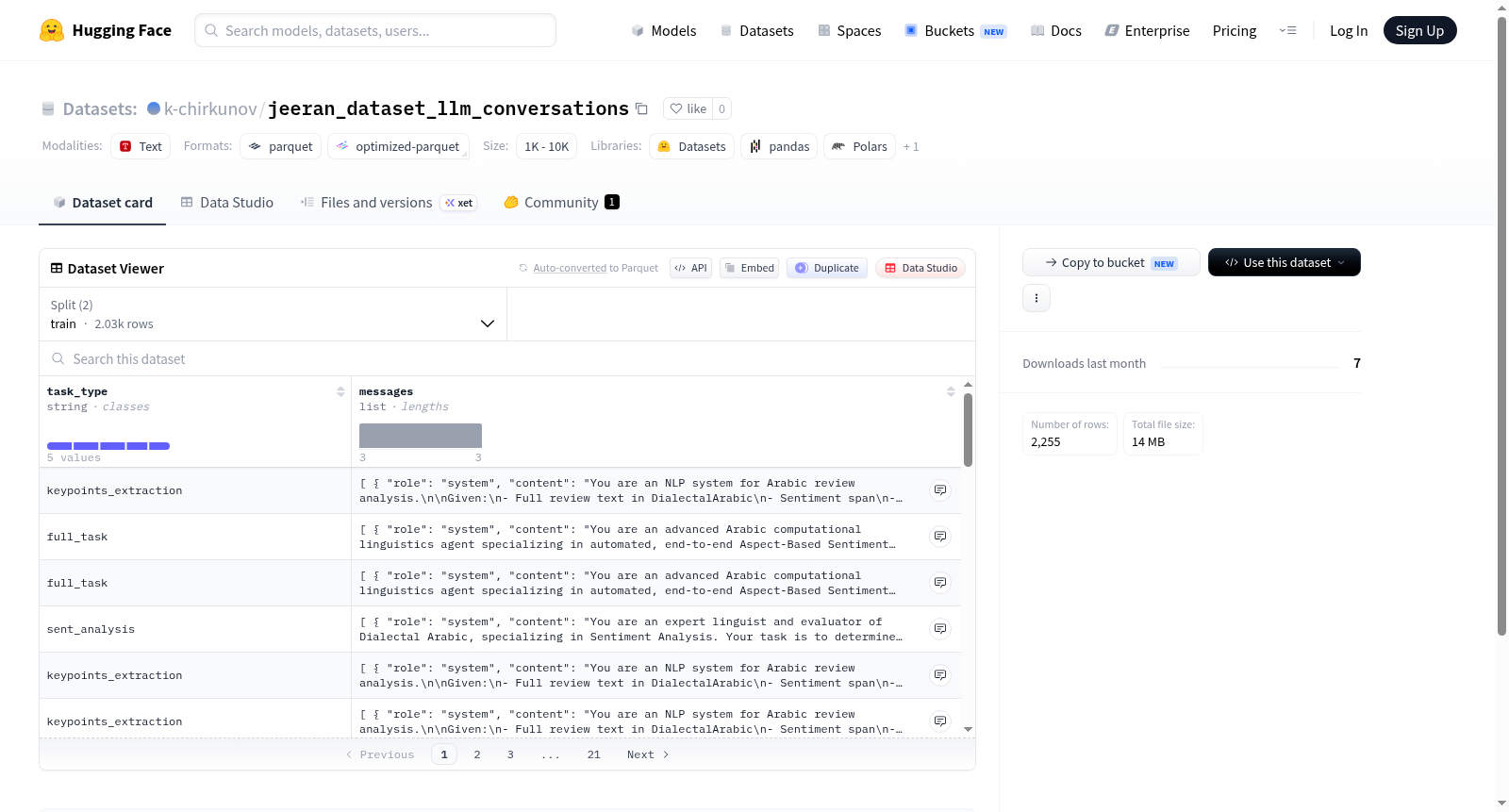This screenshot has width=1509, height=812.
Task: Open chat view for second full_task row
Action: click(940, 583)
